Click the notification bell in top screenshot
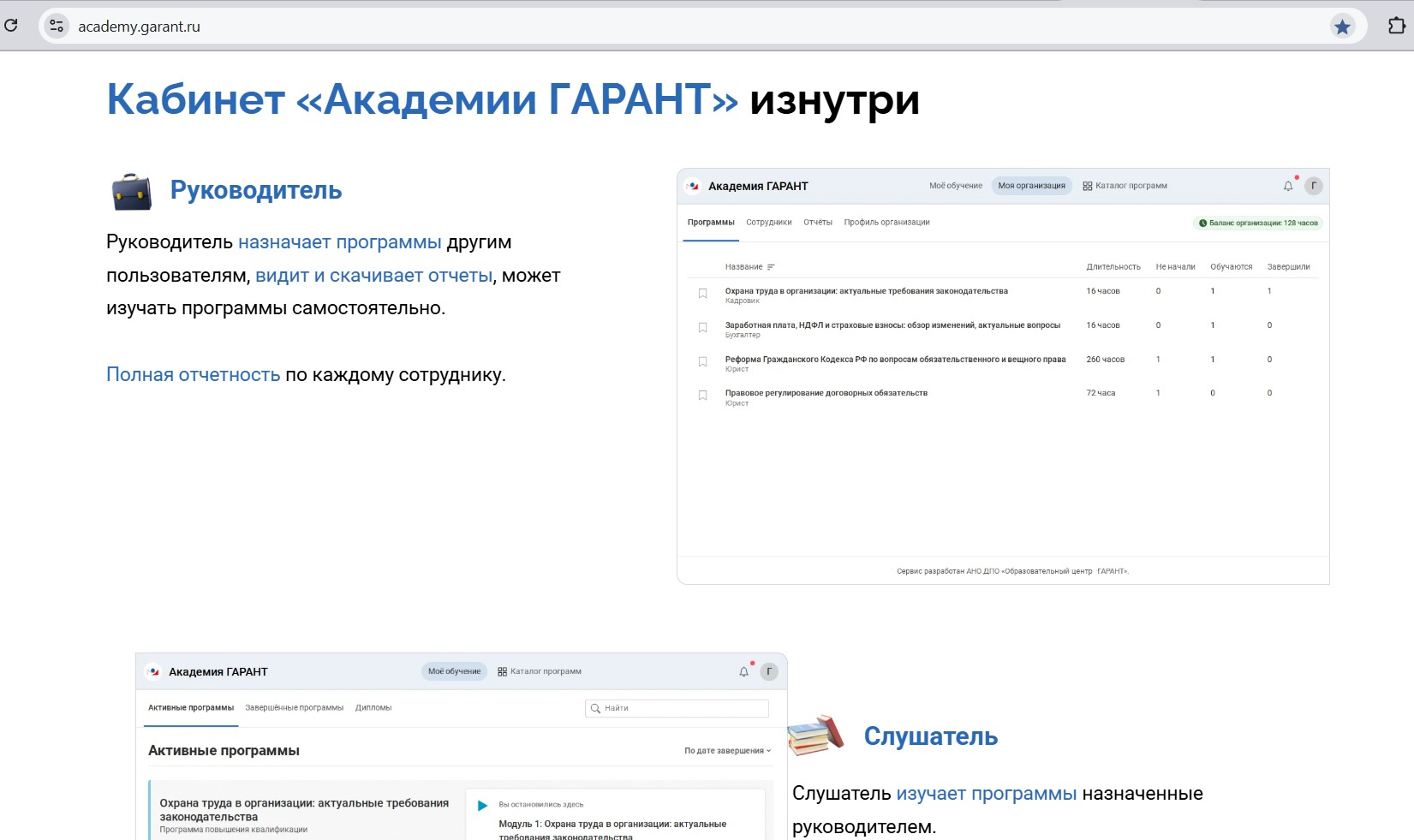This screenshot has height=840, width=1414. click(1288, 186)
